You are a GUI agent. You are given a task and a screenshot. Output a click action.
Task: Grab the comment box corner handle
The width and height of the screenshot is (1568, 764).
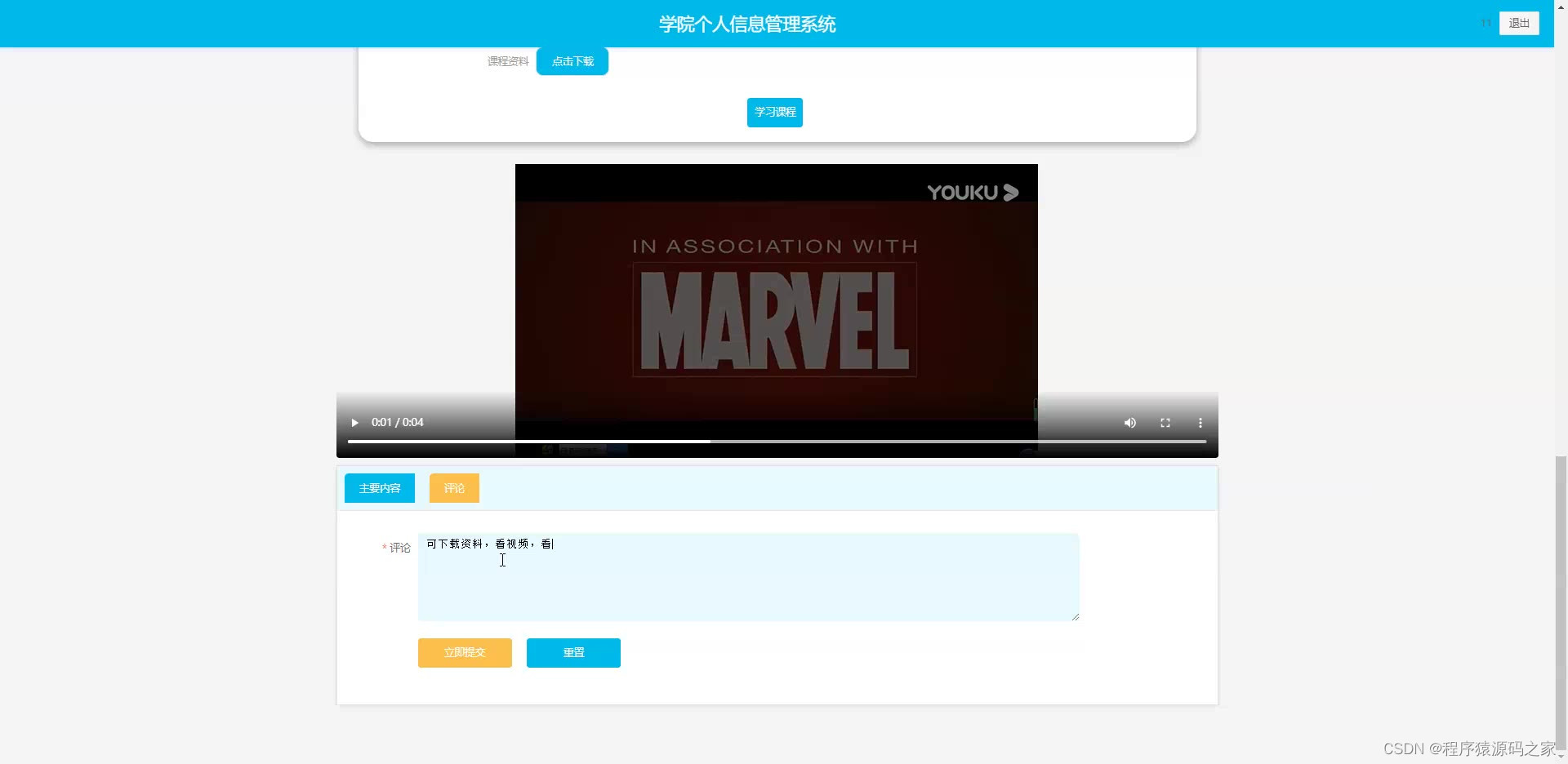click(x=1075, y=616)
